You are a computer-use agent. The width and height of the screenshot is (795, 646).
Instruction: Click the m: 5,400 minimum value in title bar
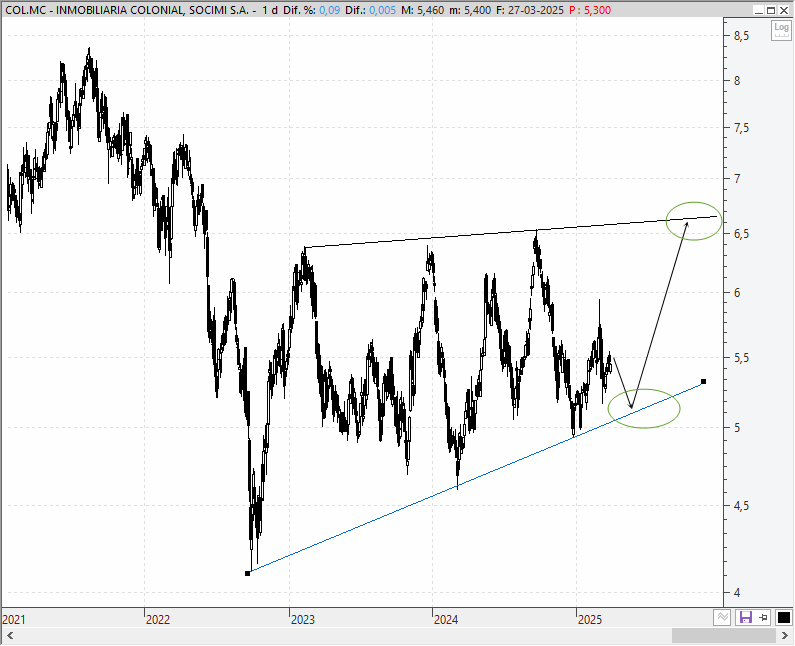[470, 10]
